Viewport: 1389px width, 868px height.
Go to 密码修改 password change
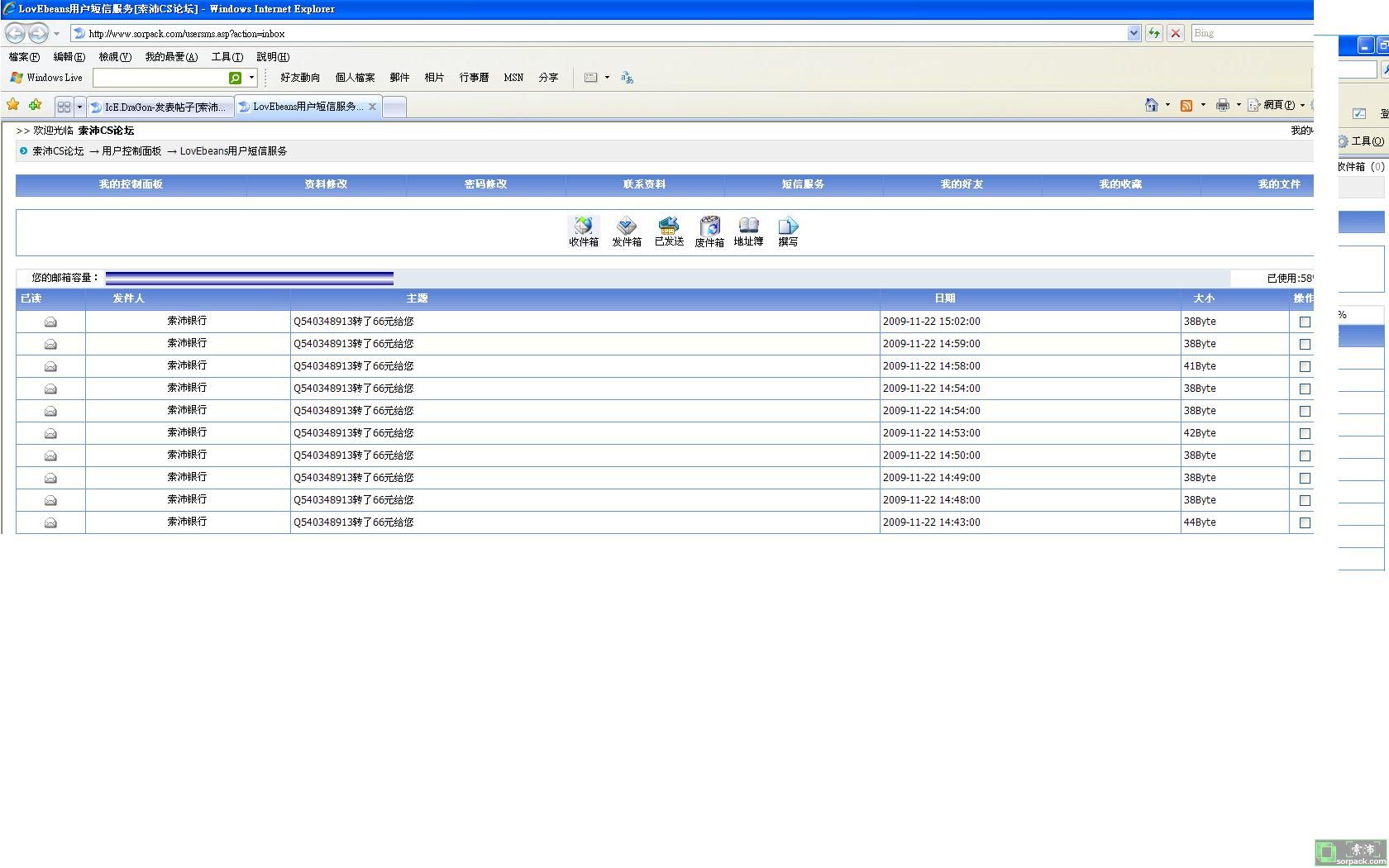pos(485,184)
